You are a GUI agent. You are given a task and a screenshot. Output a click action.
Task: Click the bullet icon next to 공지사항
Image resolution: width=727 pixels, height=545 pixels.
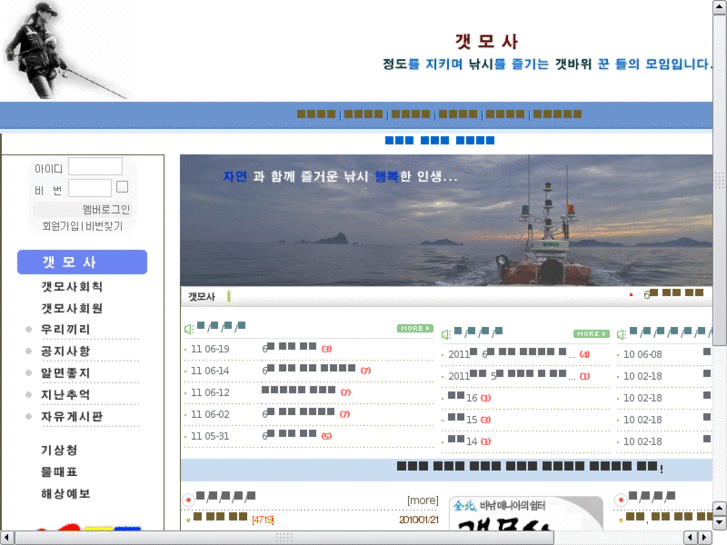(29, 351)
